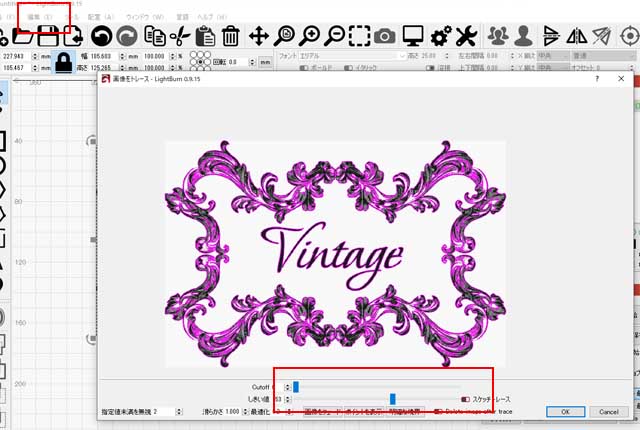Click the mm unit button by rotation
The height and width of the screenshot is (430, 640).
pos(265,62)
